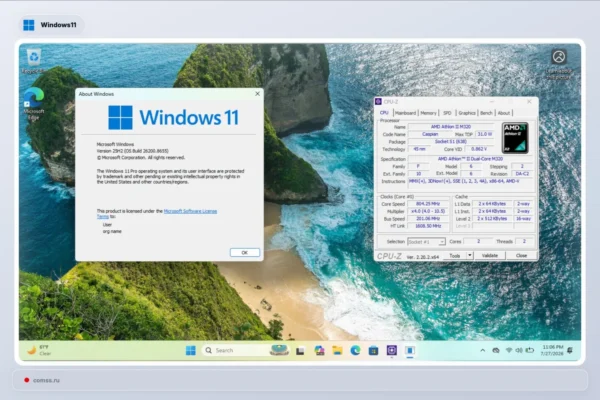Open the clock and date flyout

tap(552, 350)
